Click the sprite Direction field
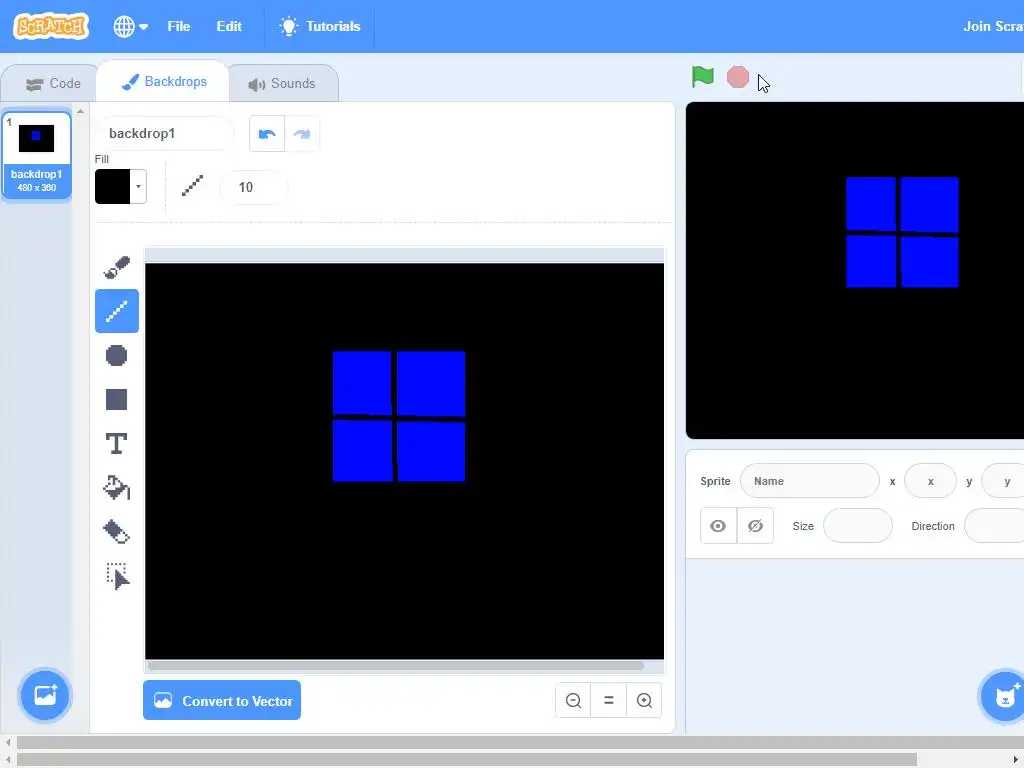The image size is (1024, 768). pyautogui.click(x=994, y=526)
